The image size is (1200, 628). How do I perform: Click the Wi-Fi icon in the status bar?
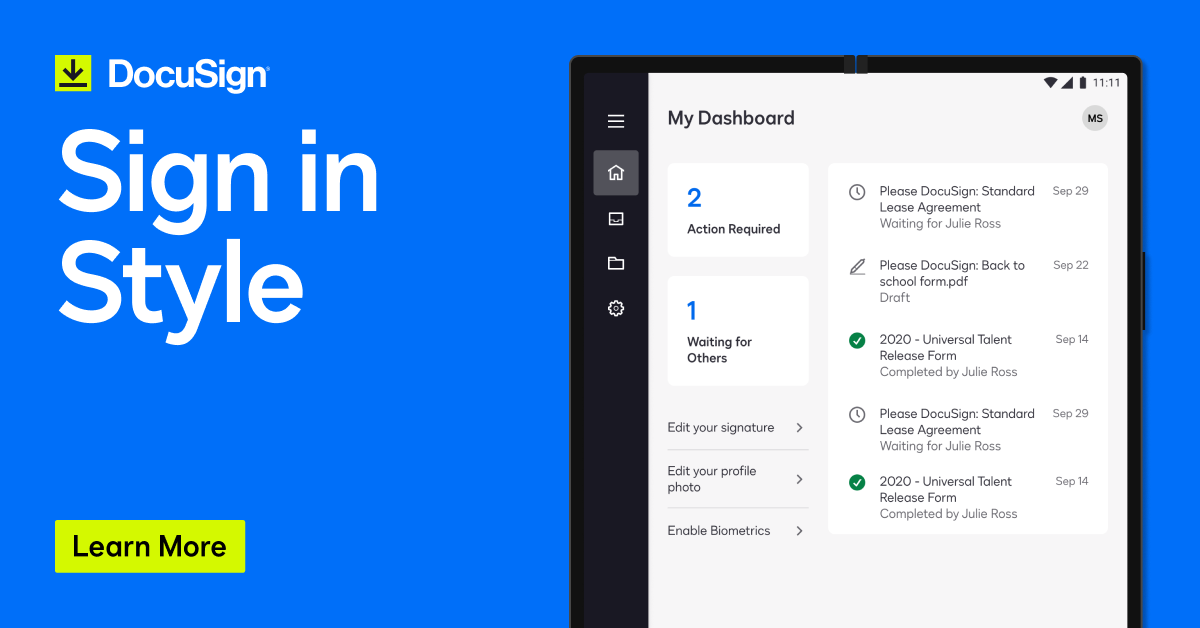pos(1052,83)
